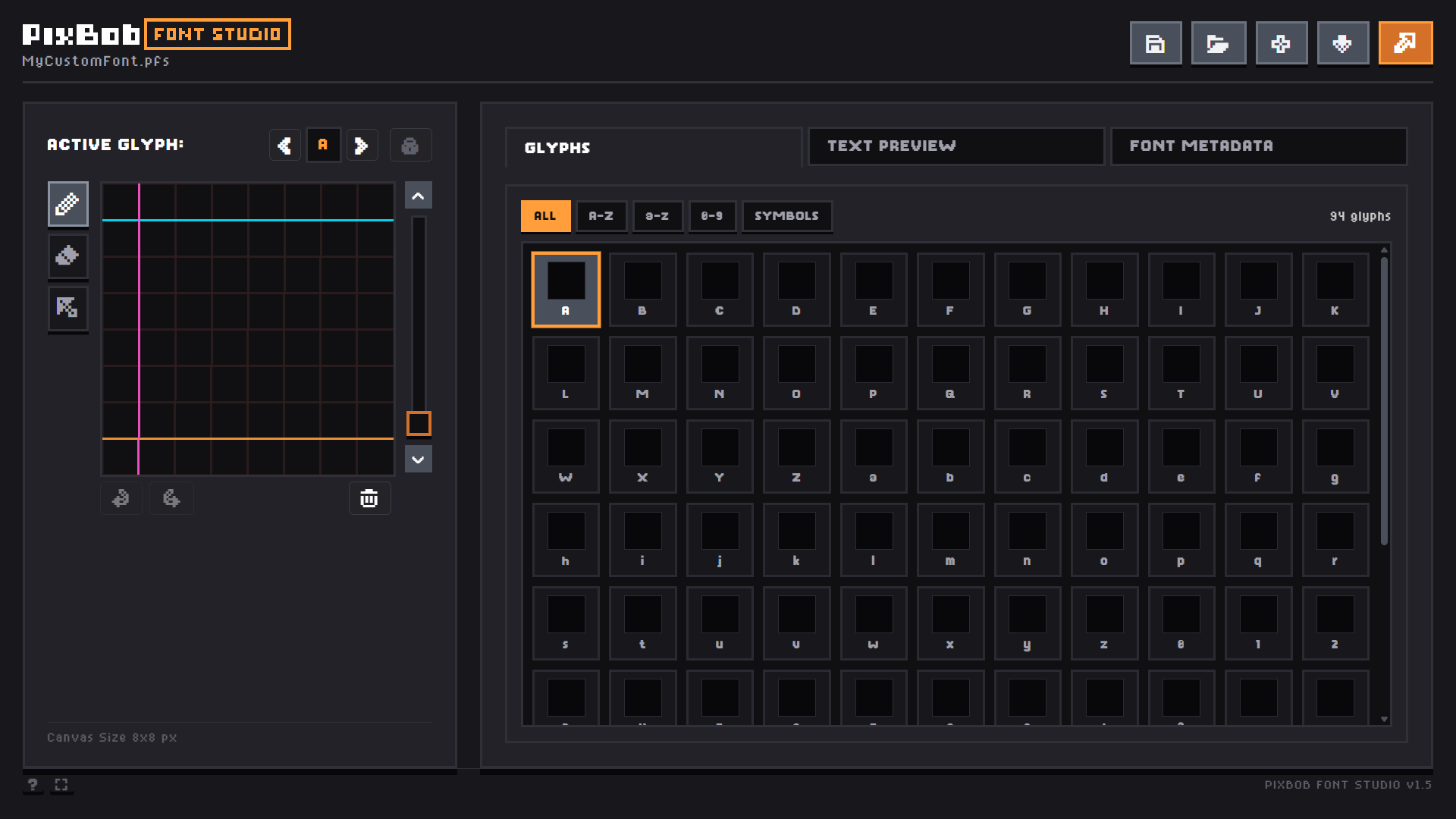This screenshot has height=819, width=1456.
Task: Select the uppercase M glyph cell
Action: pyautogui.click(x=642, y=373)
